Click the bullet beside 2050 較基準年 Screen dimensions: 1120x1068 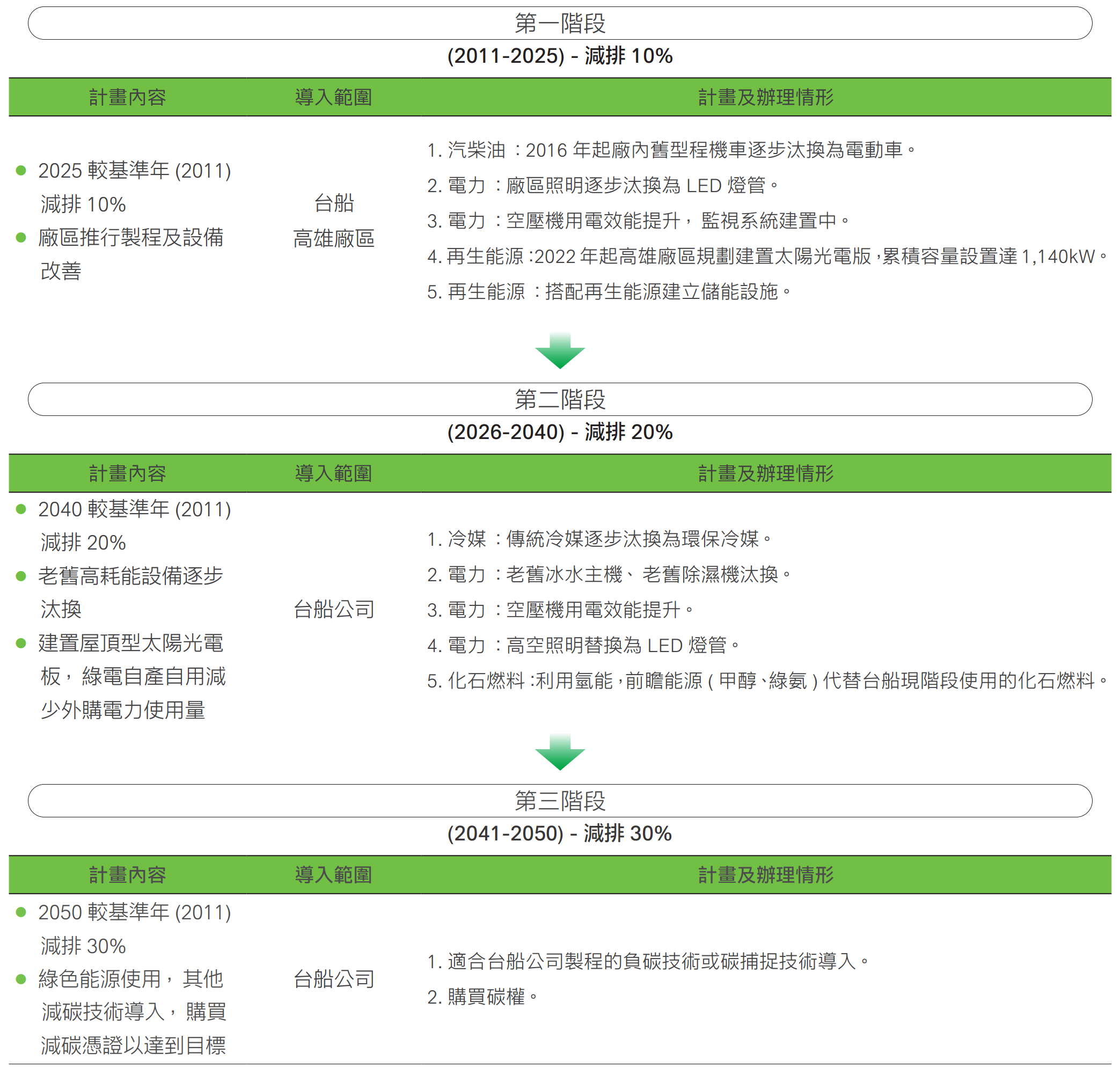pos(21,912)
